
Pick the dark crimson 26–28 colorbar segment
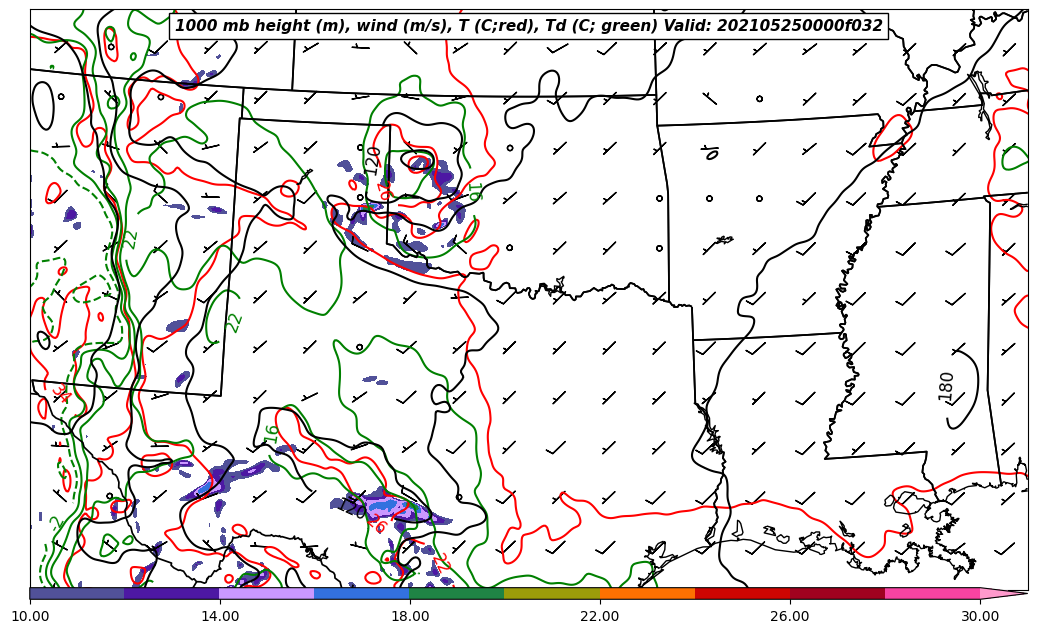point(837,593)
